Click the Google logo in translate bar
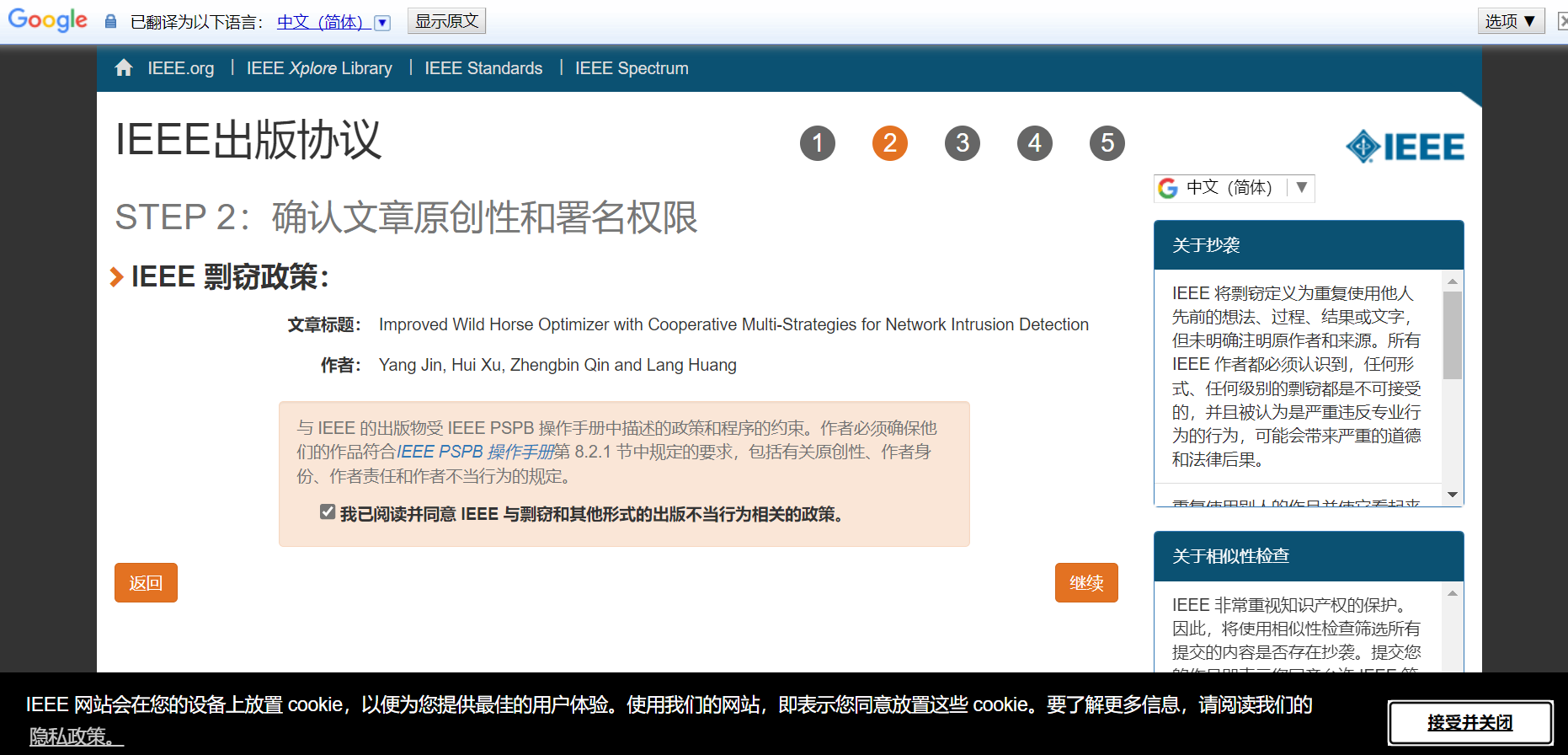The image size is (1568, 755). 47,20
